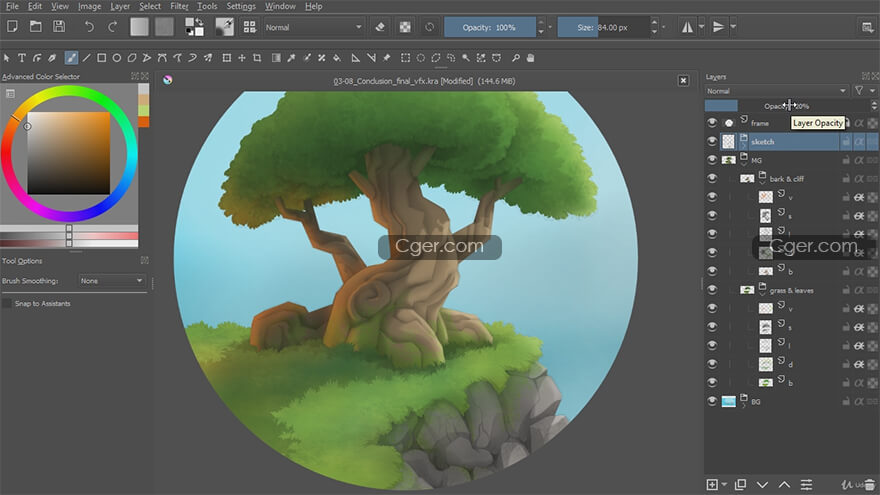Viewport: 880px width, 495px height.
Task: Move layer up with the arrow
Action: (784, 484)
